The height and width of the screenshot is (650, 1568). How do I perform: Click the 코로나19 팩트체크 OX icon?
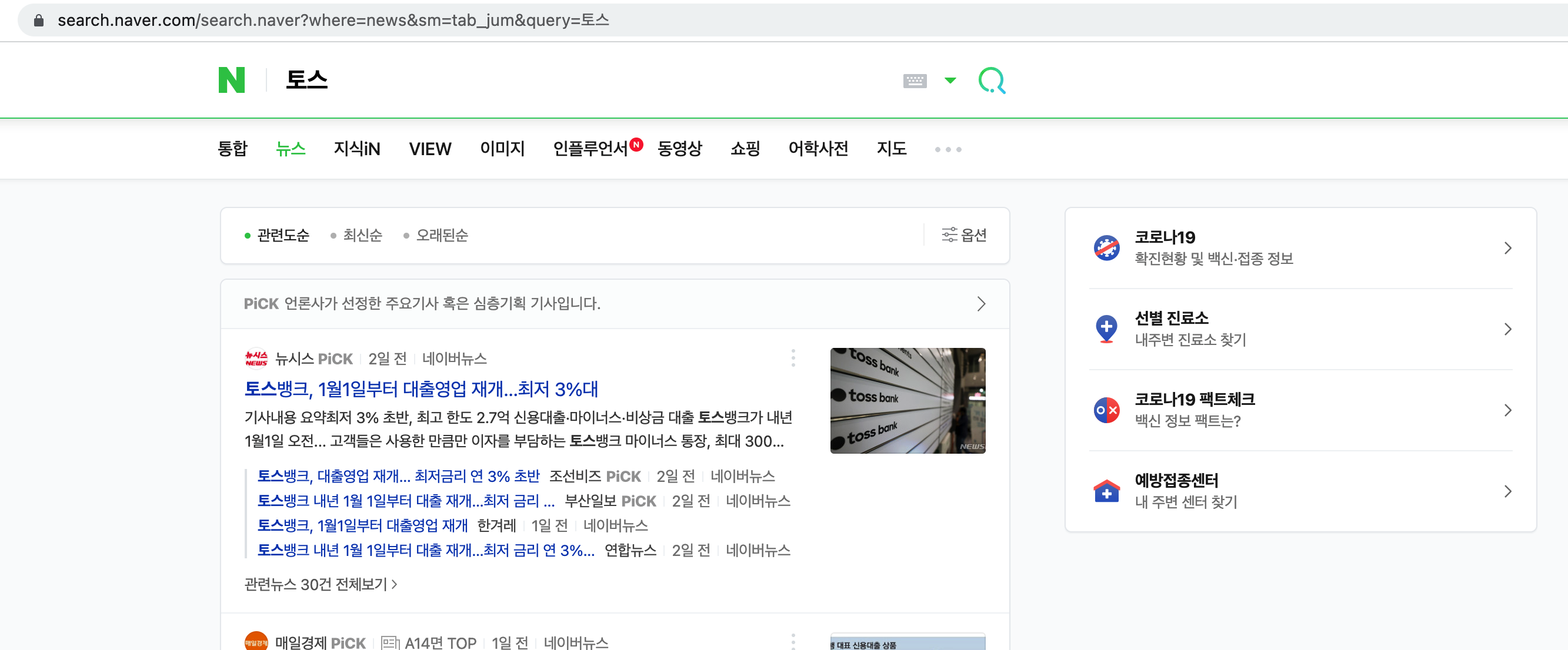[1106, 410]
